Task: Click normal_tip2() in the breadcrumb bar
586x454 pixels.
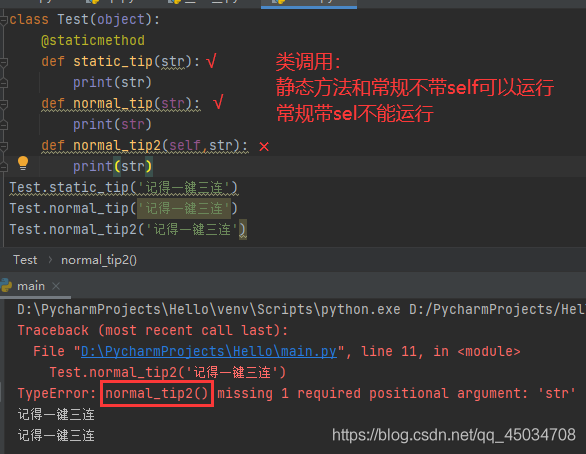Action: tap(99, 260)
